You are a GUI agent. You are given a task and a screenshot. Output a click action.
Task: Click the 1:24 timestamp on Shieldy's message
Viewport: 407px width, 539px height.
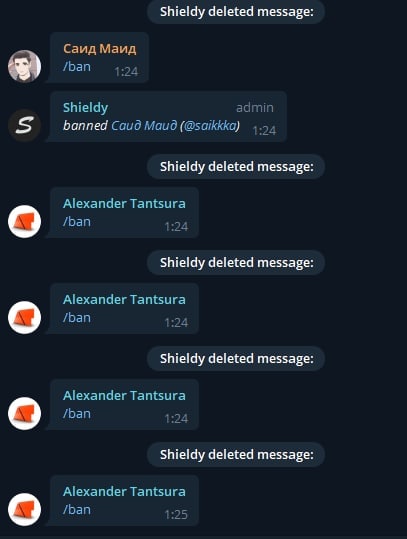(264, 131)
